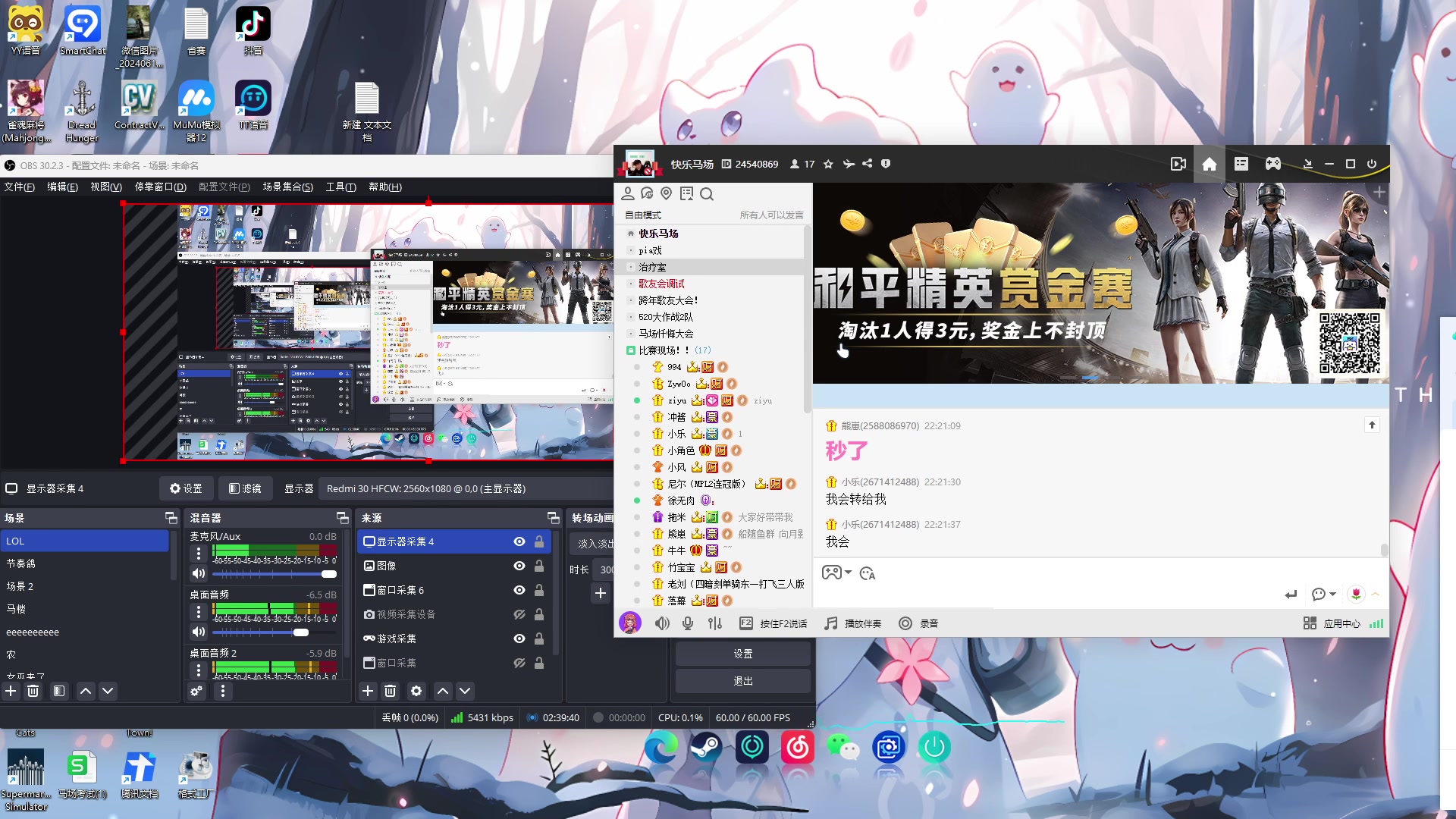The image size is (1456, 819).
Task: Open 应用中心 app center in YY
Action: [x=1332, y=623]
